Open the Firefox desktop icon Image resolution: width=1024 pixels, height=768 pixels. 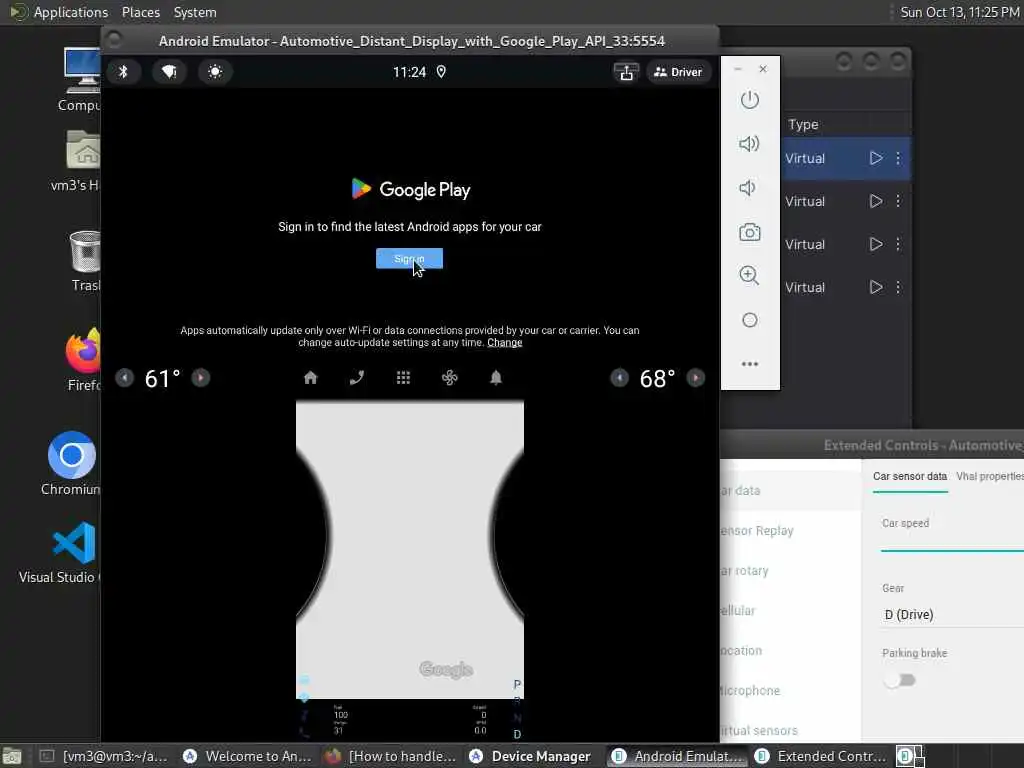click(x=83, y=360)
